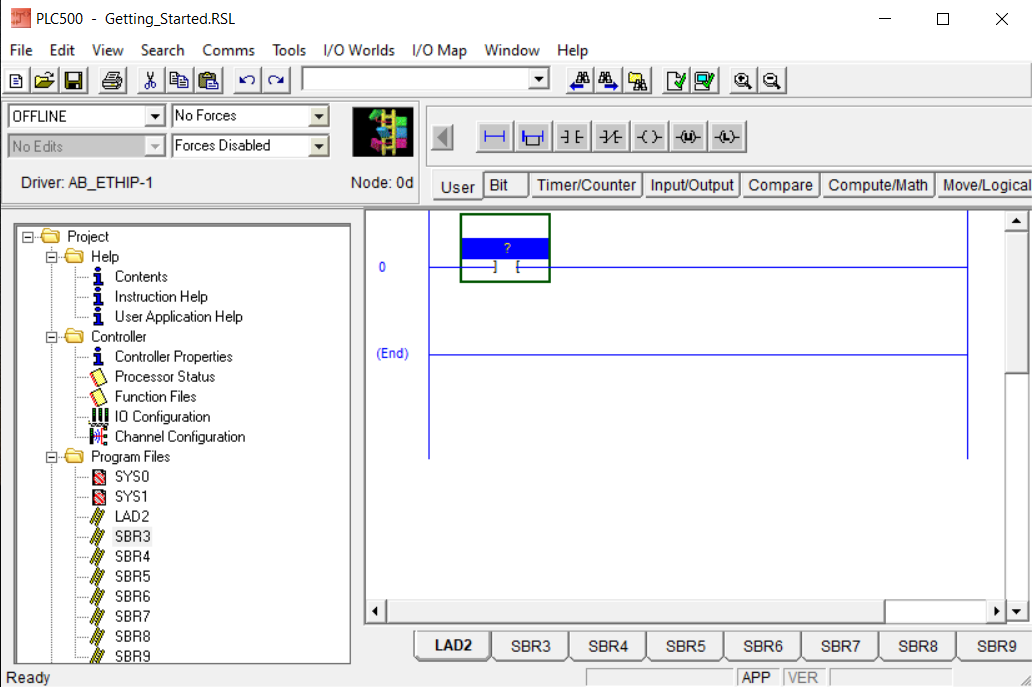Click the Open file folder icon
This screenshot has width=1032, height=687.
tap(44, 80)
